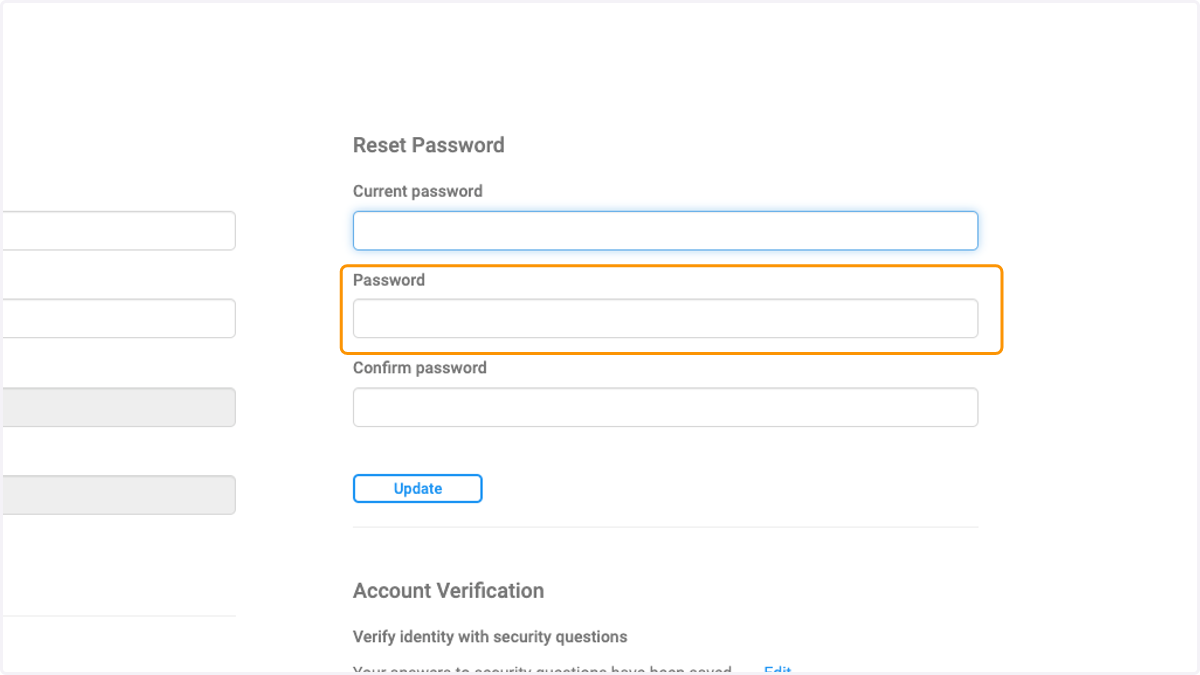Open the Edit link for security questions
The width and height of the screenshot is (1200, 675).
(777, 670)
